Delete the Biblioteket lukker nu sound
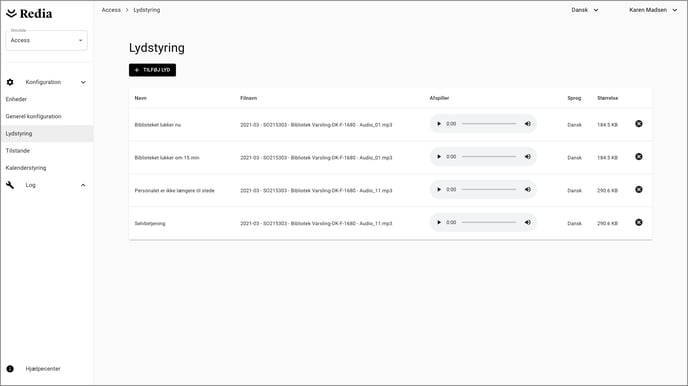 pyautogui.click(x=639, y=124)
